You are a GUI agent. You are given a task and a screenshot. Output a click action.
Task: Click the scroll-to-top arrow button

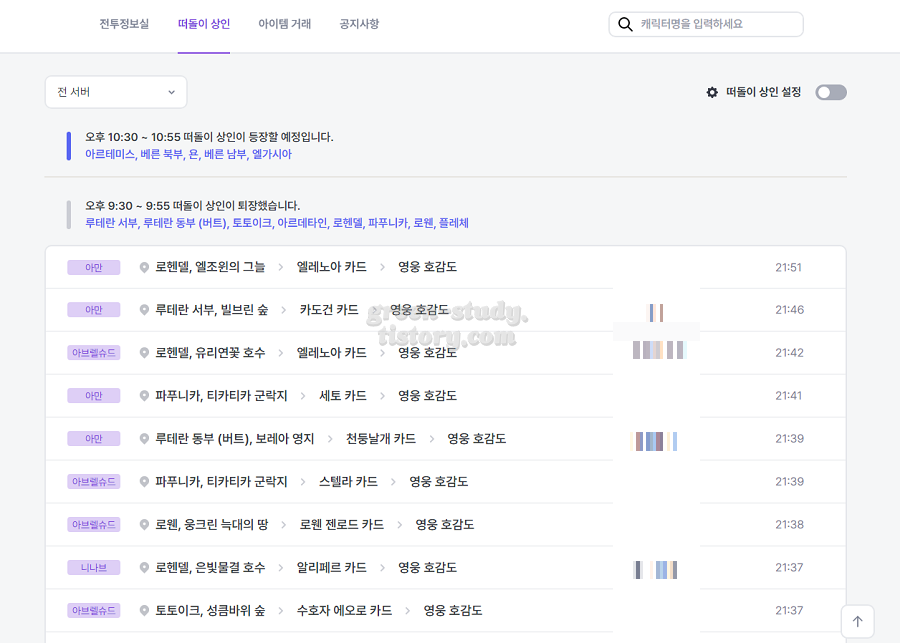(858, 621)
